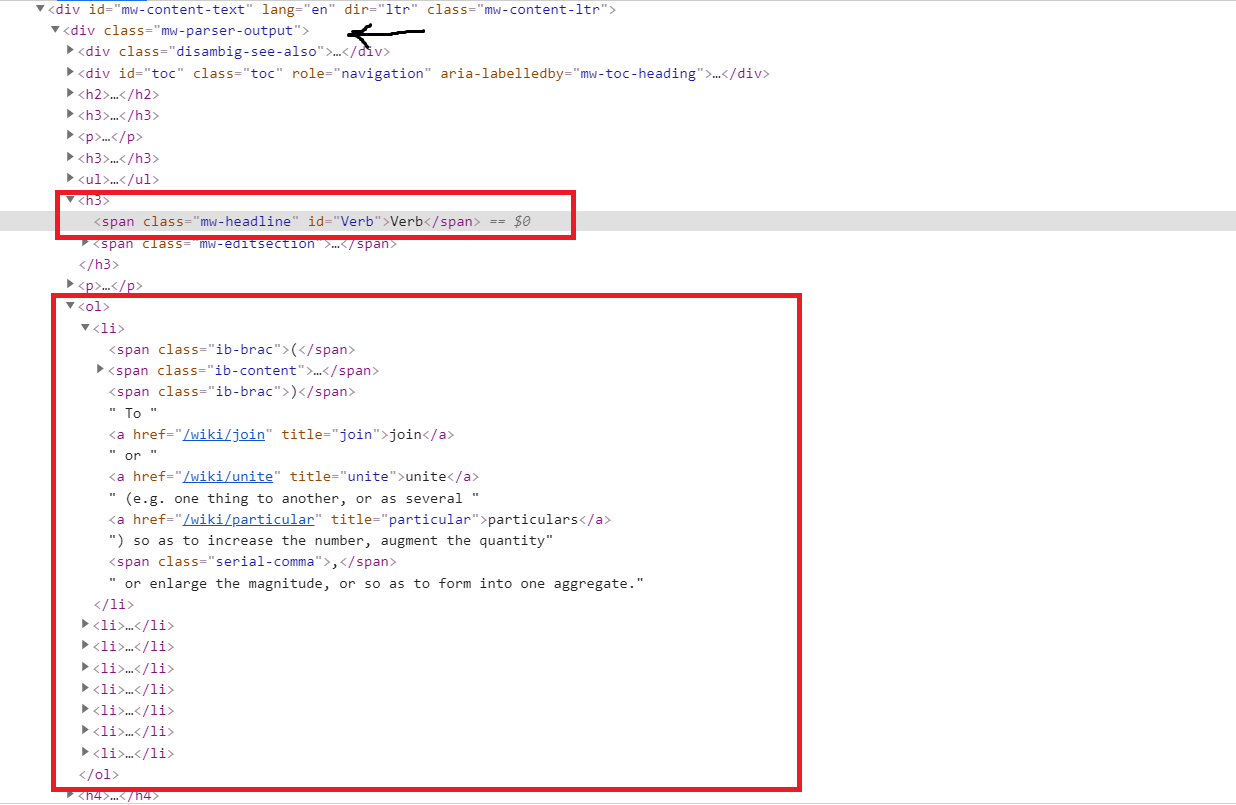Image resolution: width=1236 pixels, height=805 pixels.
Task: Collapse the expanded li element
Action: (85, 328)
